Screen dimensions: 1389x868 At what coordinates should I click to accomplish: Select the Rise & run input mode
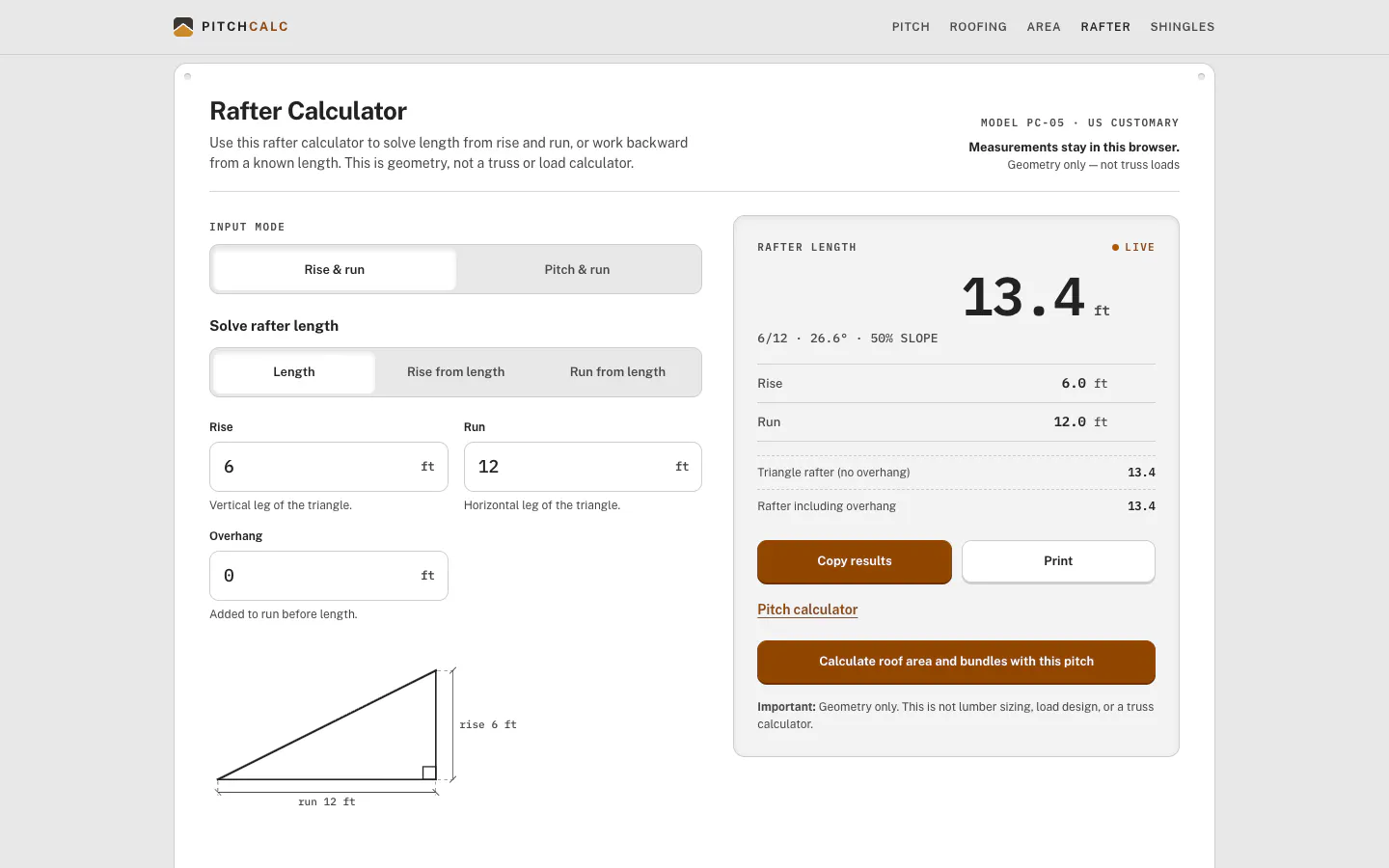(335, 269)
